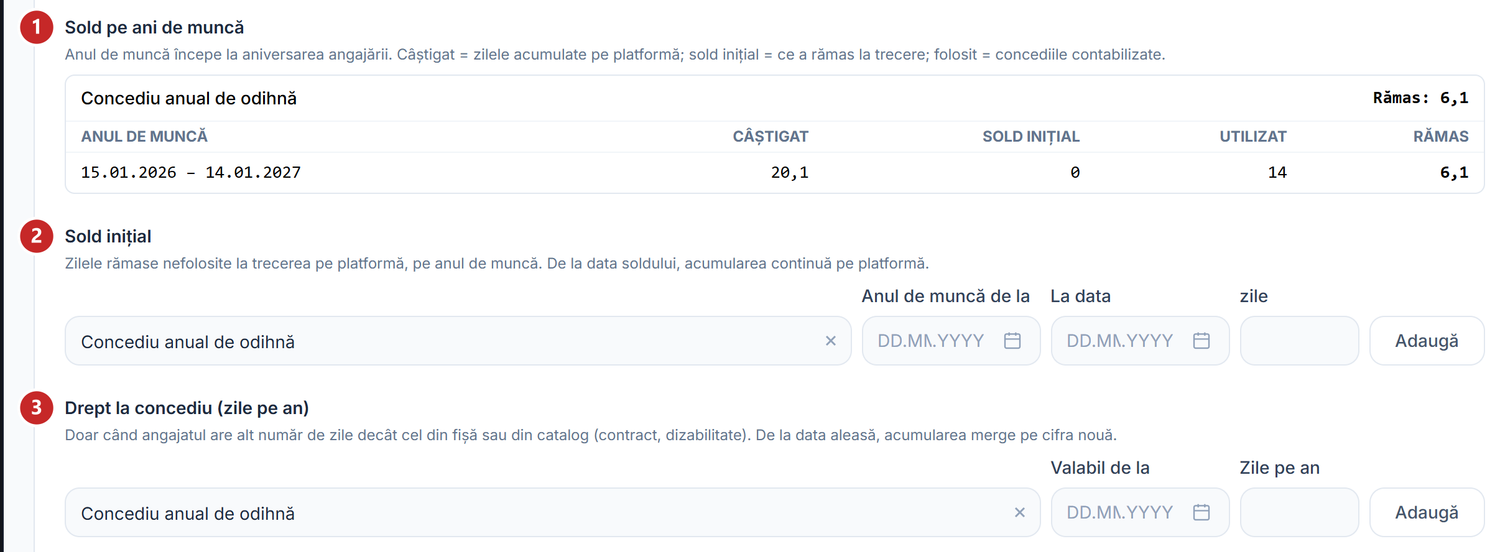Click the Rămas: 6,1 summary label
1500x552 pixels.
point(1421,98)
